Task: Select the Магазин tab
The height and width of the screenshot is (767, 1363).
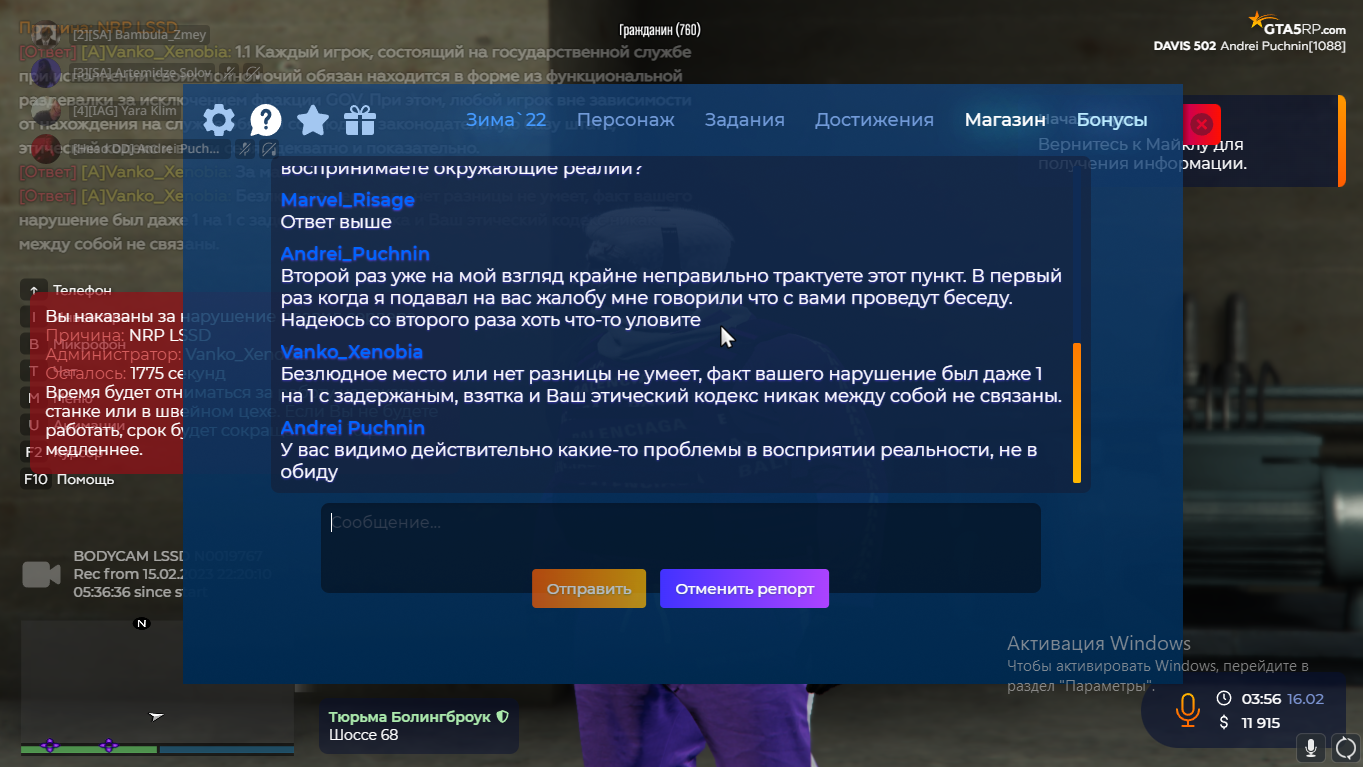Action: coord(1005,120)
